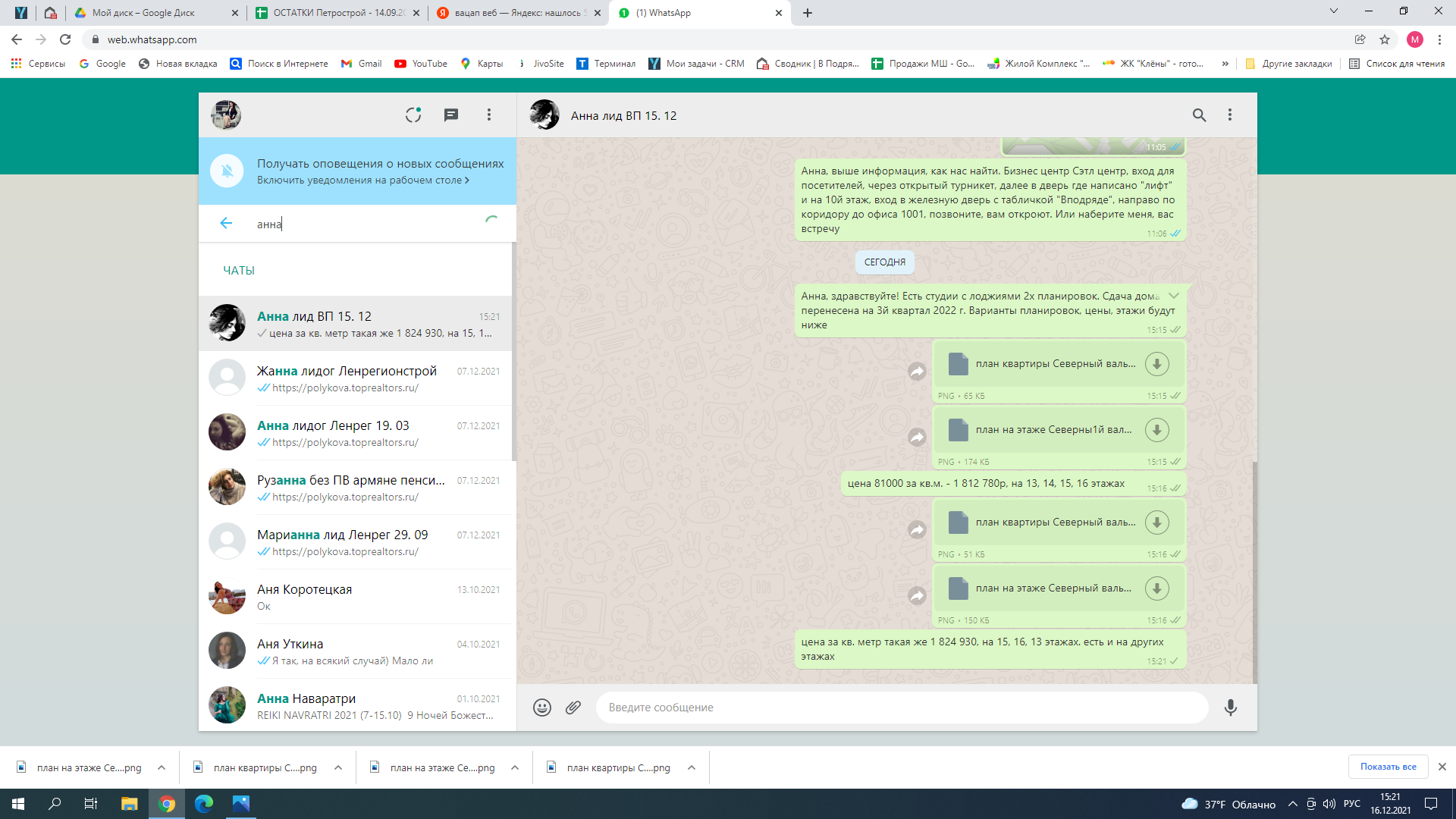Search within the current conversation
Screen dimensions: 1456x819
1199,115
